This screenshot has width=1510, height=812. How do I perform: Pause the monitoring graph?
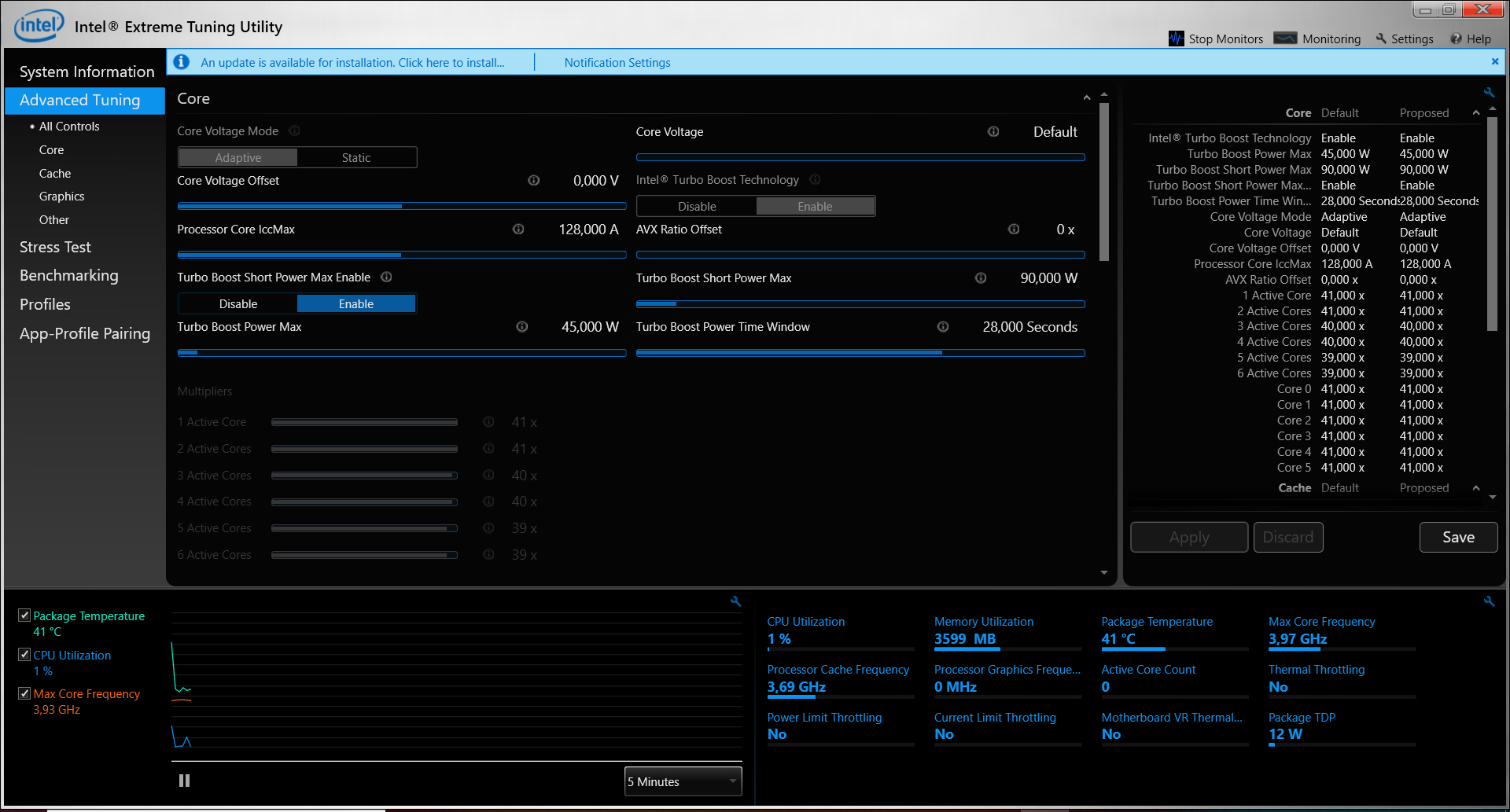pos(184,781)
